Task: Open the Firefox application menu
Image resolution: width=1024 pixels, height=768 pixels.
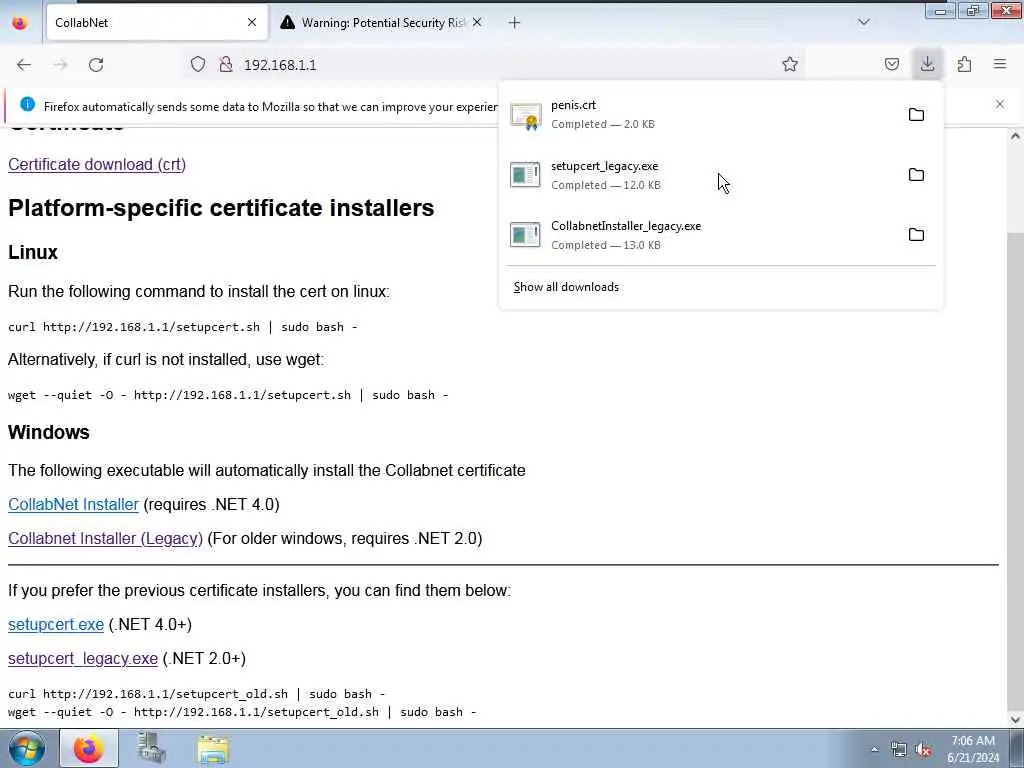Action: [x=1000, y=64]
